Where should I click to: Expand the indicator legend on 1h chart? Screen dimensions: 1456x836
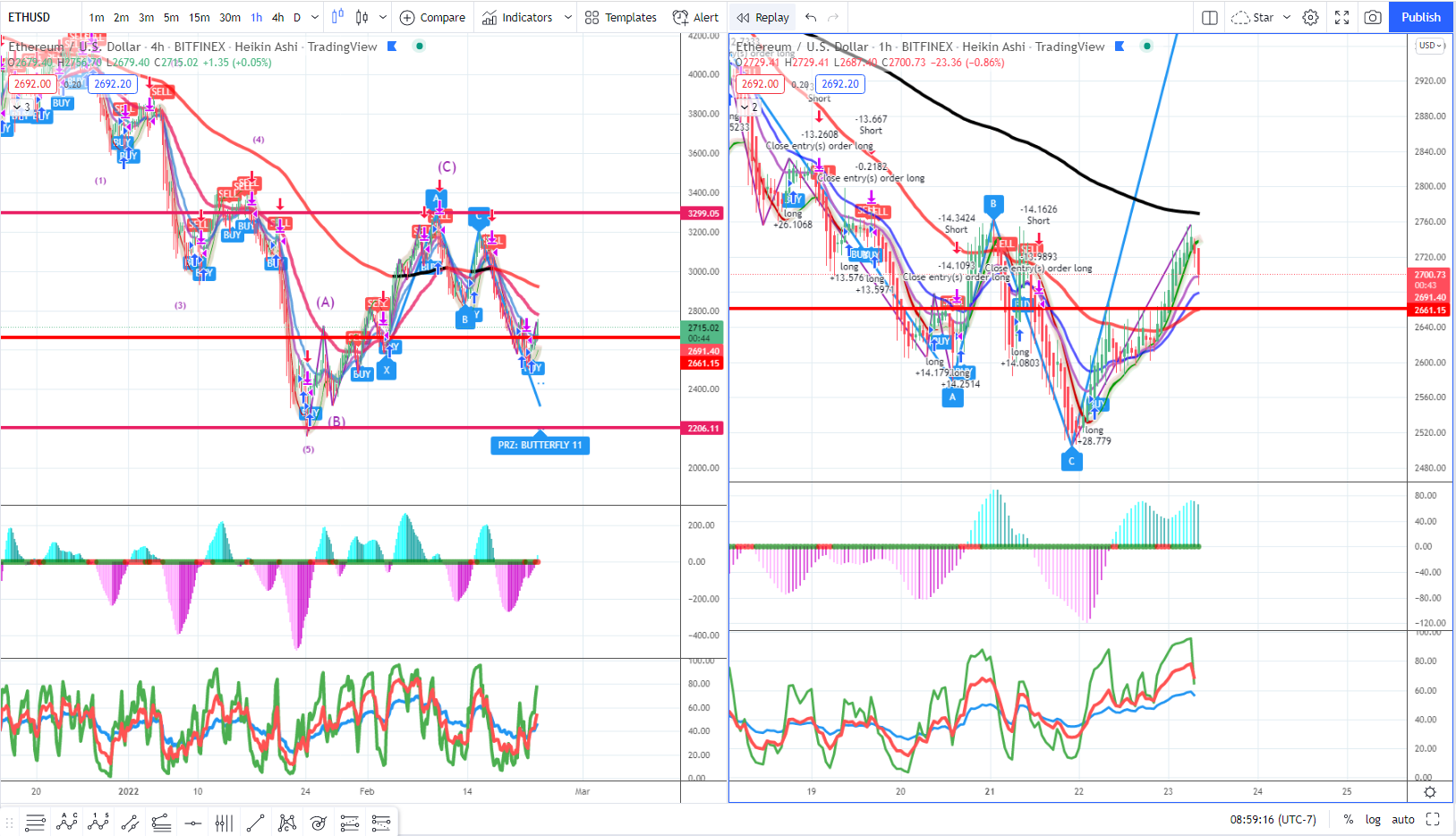click(749, 107)
